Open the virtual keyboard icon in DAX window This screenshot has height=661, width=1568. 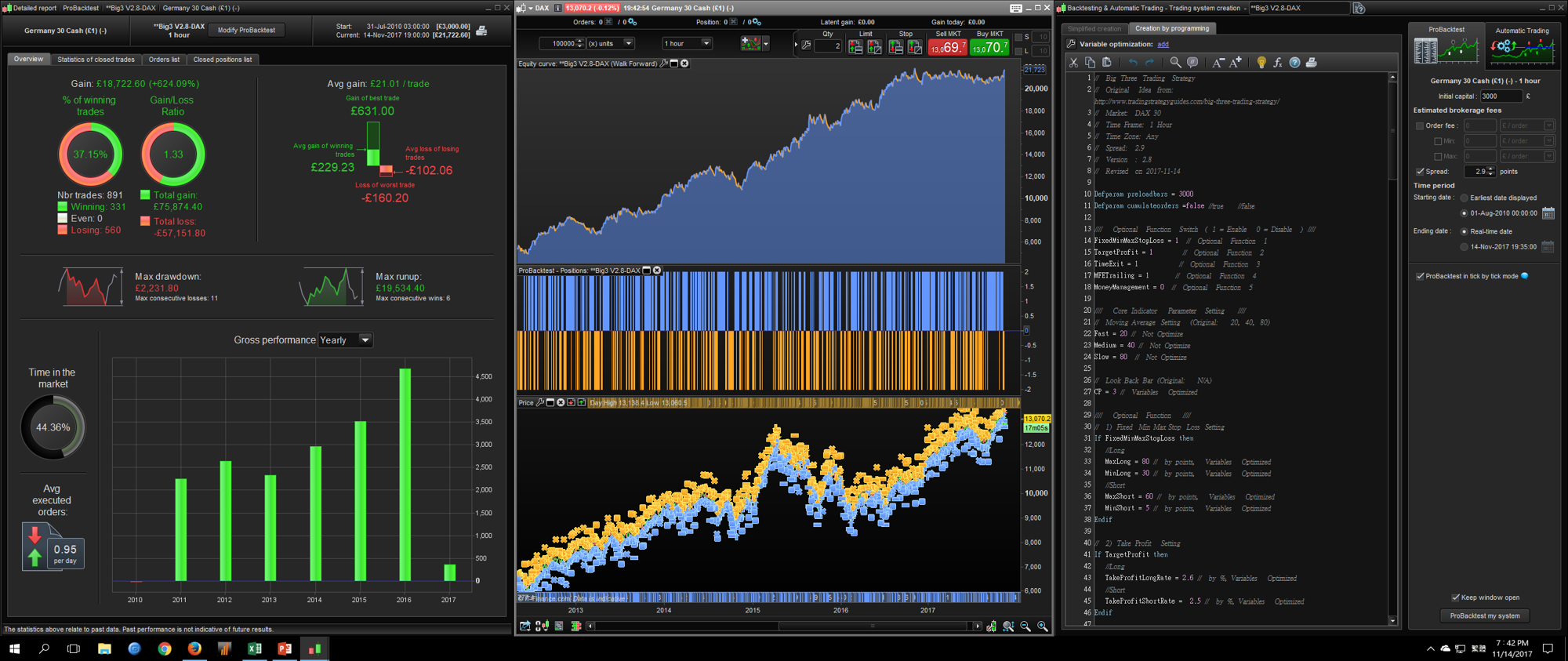(1016, 8)
